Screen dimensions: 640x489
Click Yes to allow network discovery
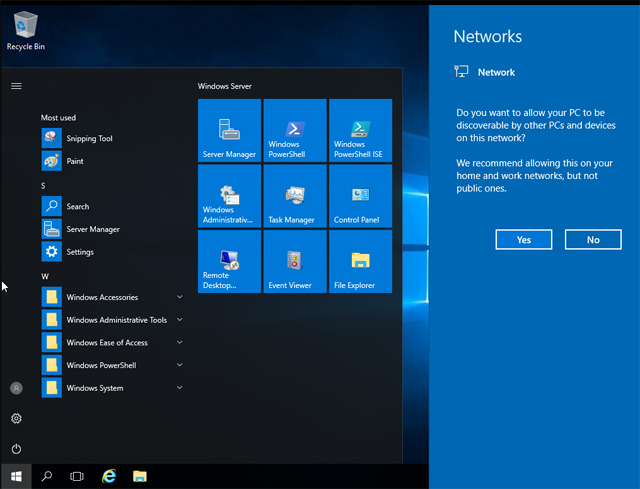click(523, 240)
